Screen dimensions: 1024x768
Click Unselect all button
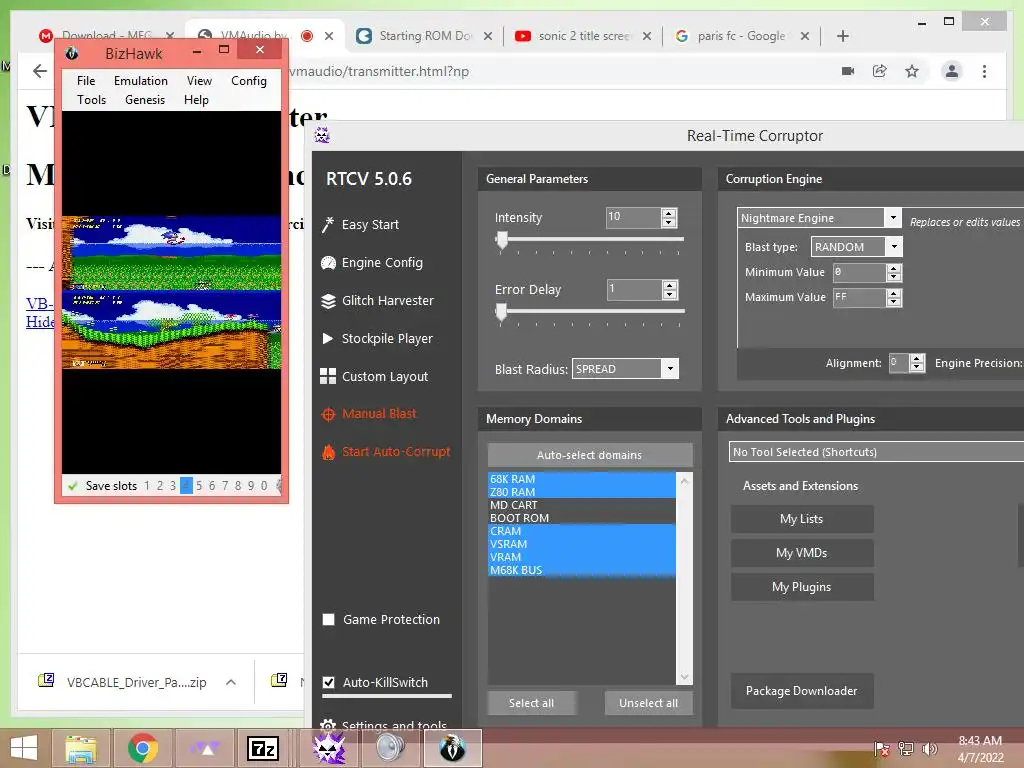click(x=648, y=703)
